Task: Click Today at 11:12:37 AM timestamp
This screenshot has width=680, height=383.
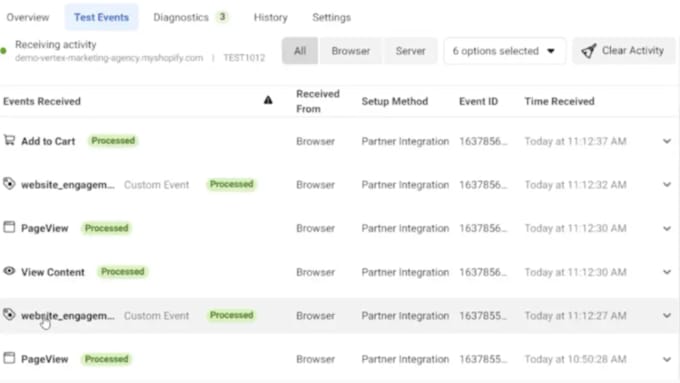Action: click(x=575, y=141)
